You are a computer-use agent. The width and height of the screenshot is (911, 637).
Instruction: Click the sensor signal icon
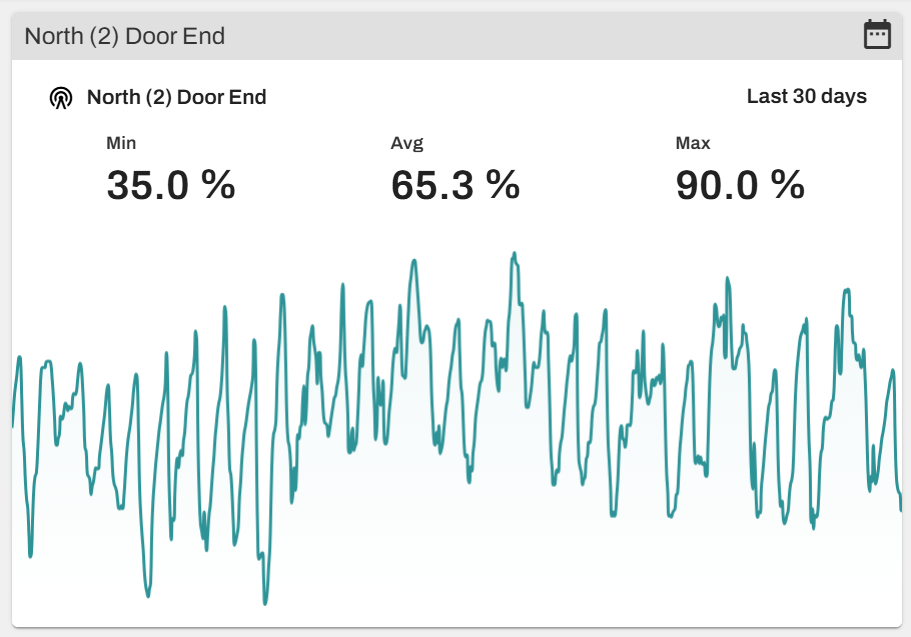tap(61, 98)
